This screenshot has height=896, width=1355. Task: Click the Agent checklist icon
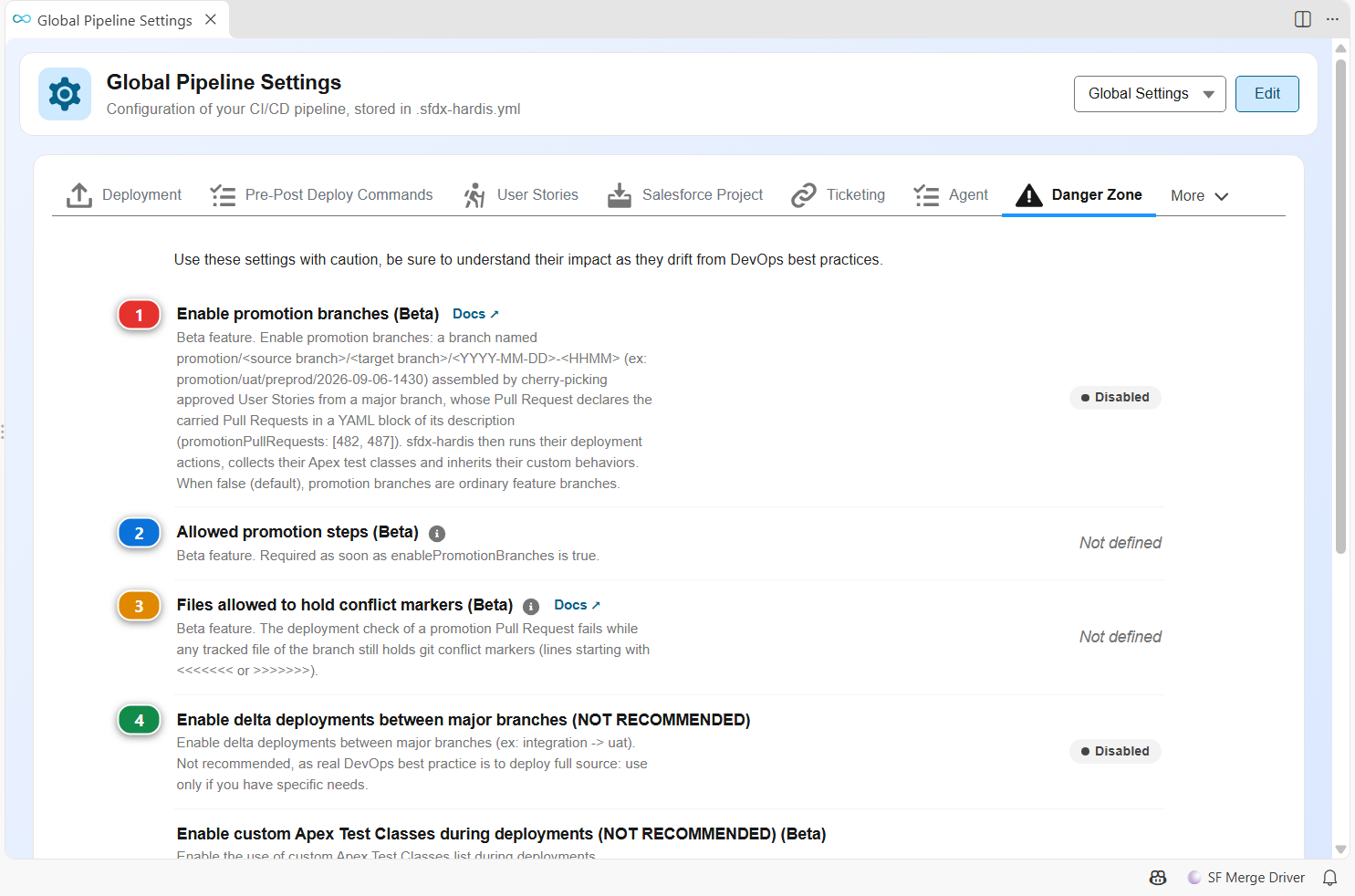click(x=926, y=195)
